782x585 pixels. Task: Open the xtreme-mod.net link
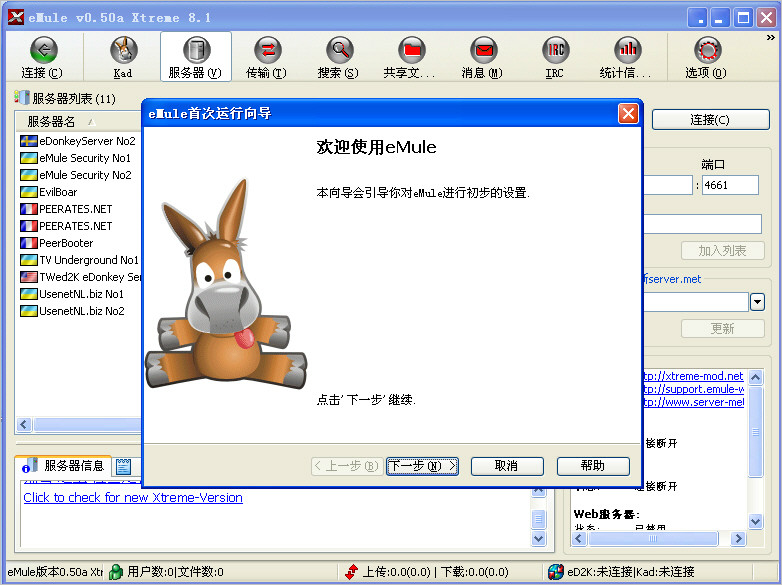point(694,376)
